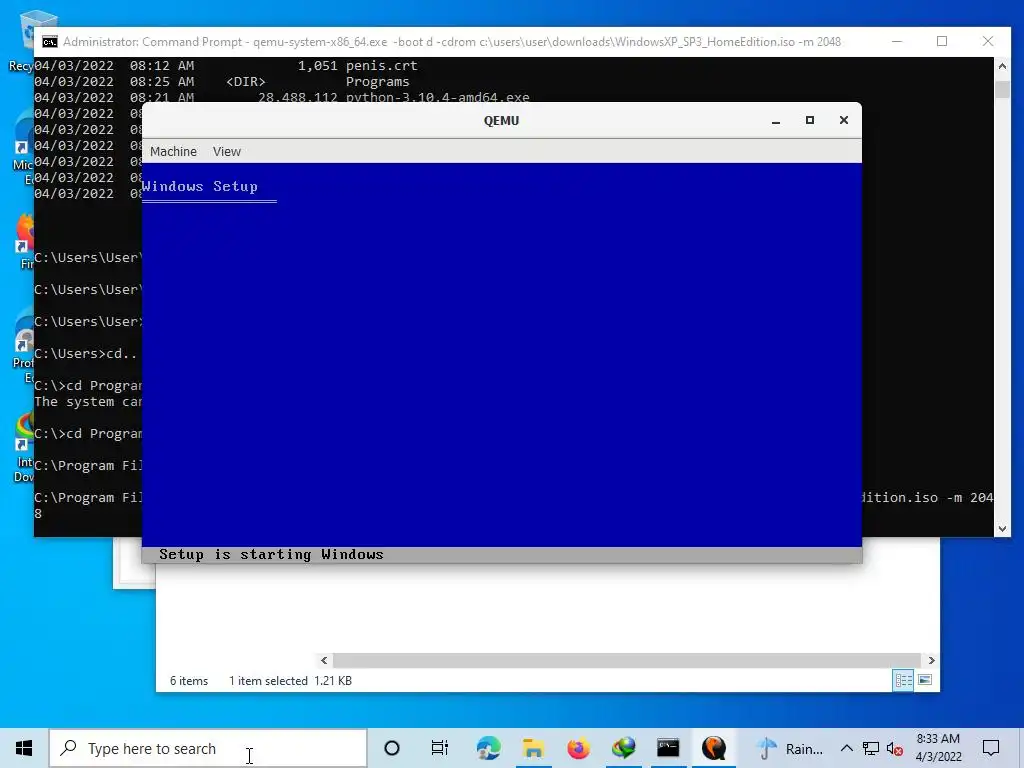Click Command Prompt scrollbar up arrow
This screenshot has height=768, width=1024.
[x=1002, y=66]
